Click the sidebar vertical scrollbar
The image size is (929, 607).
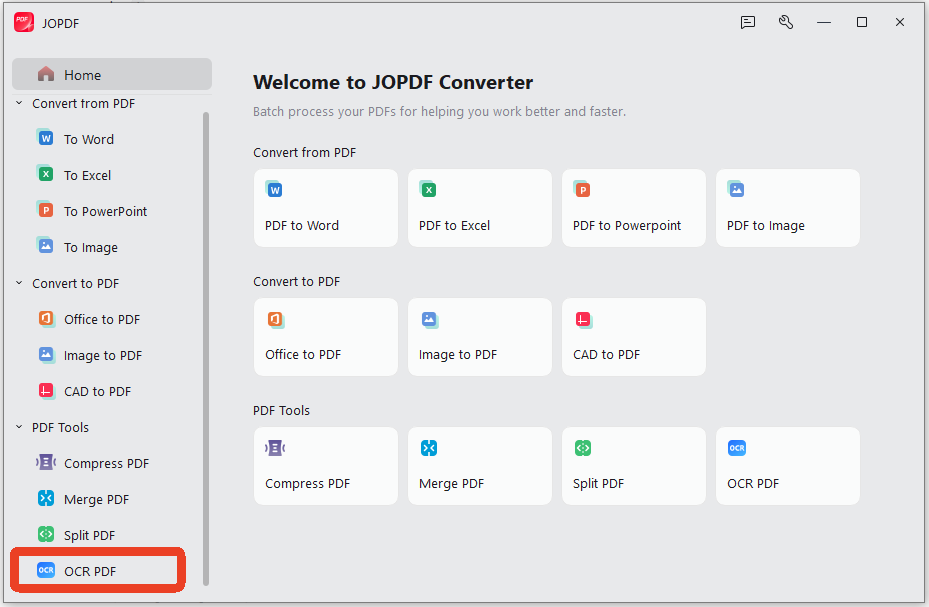206,348
